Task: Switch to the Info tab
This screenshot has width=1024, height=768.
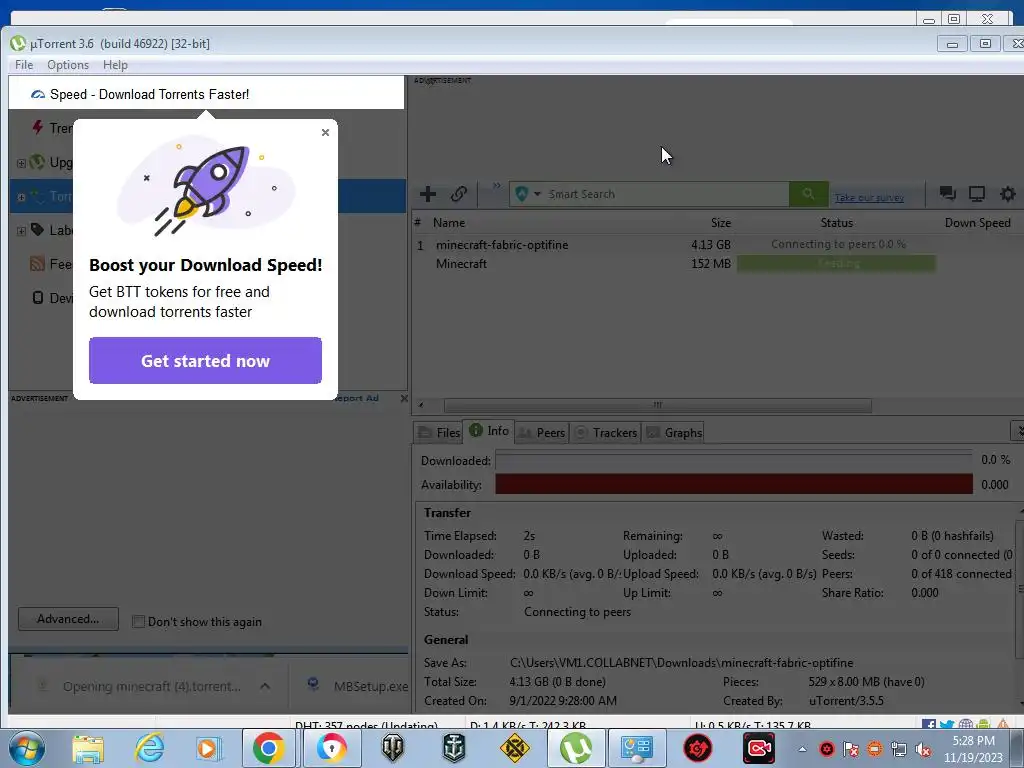Action: (x=489, y=431)
